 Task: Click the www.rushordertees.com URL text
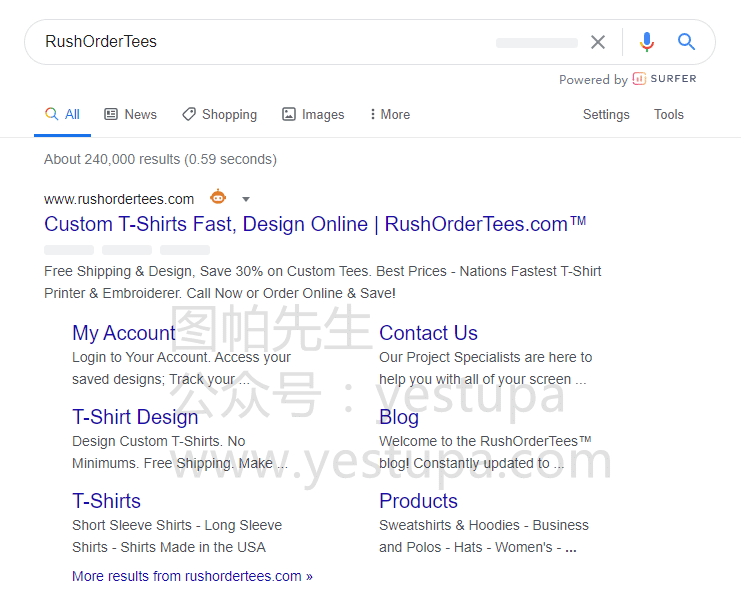(119, 199)
